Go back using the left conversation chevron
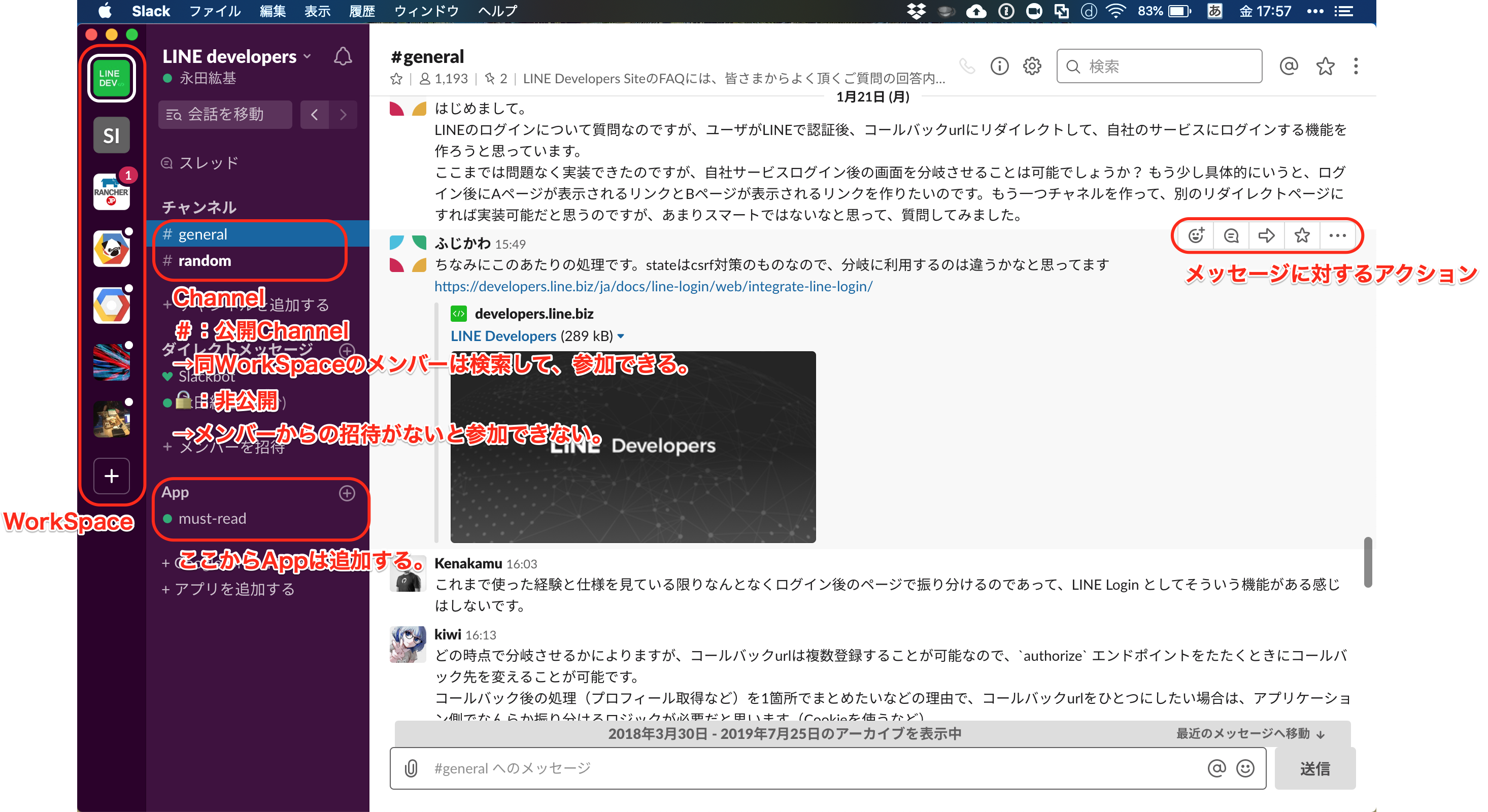 315,114
